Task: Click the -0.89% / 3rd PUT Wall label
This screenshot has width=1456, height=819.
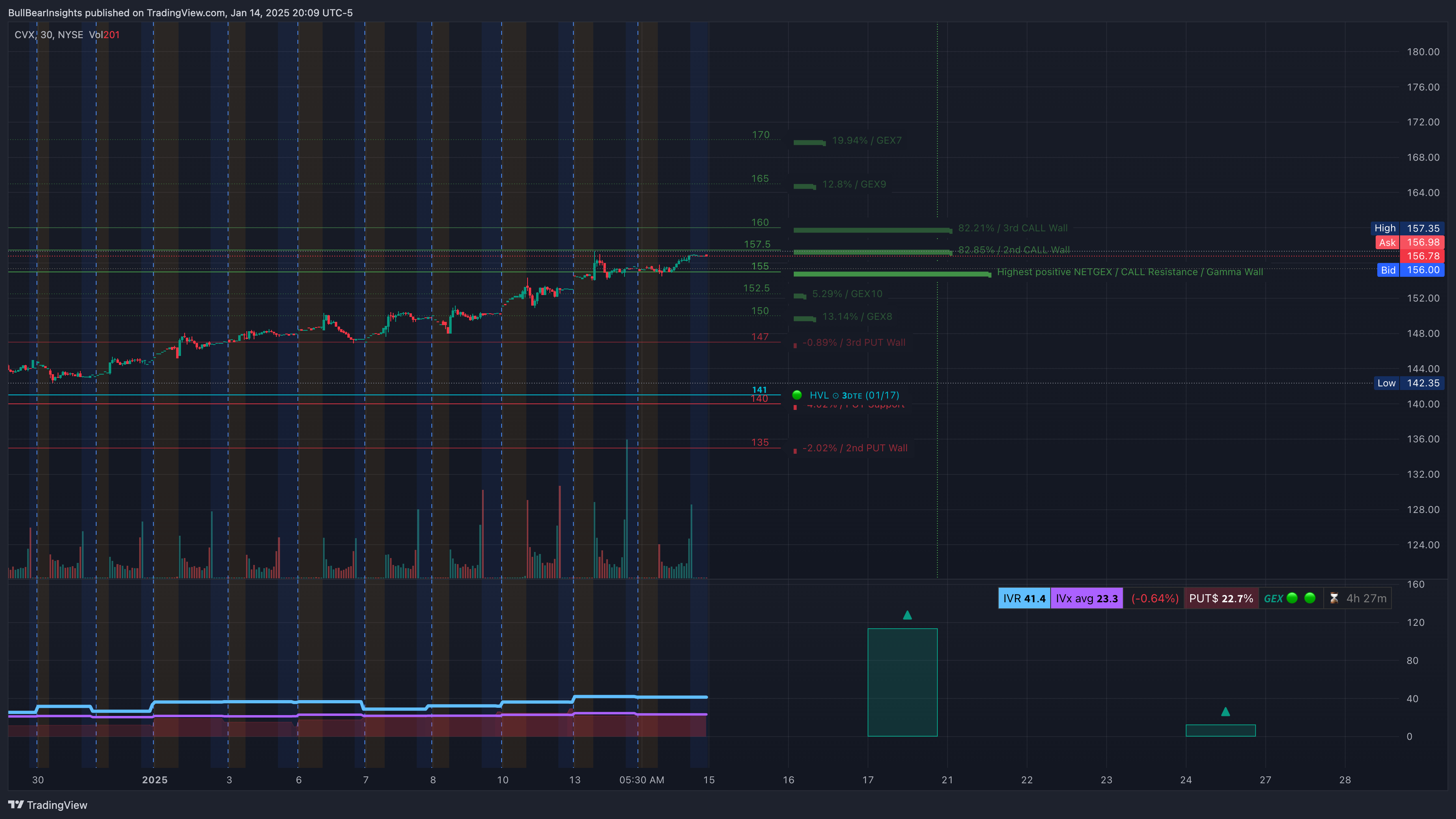Action: coord(854,343)
